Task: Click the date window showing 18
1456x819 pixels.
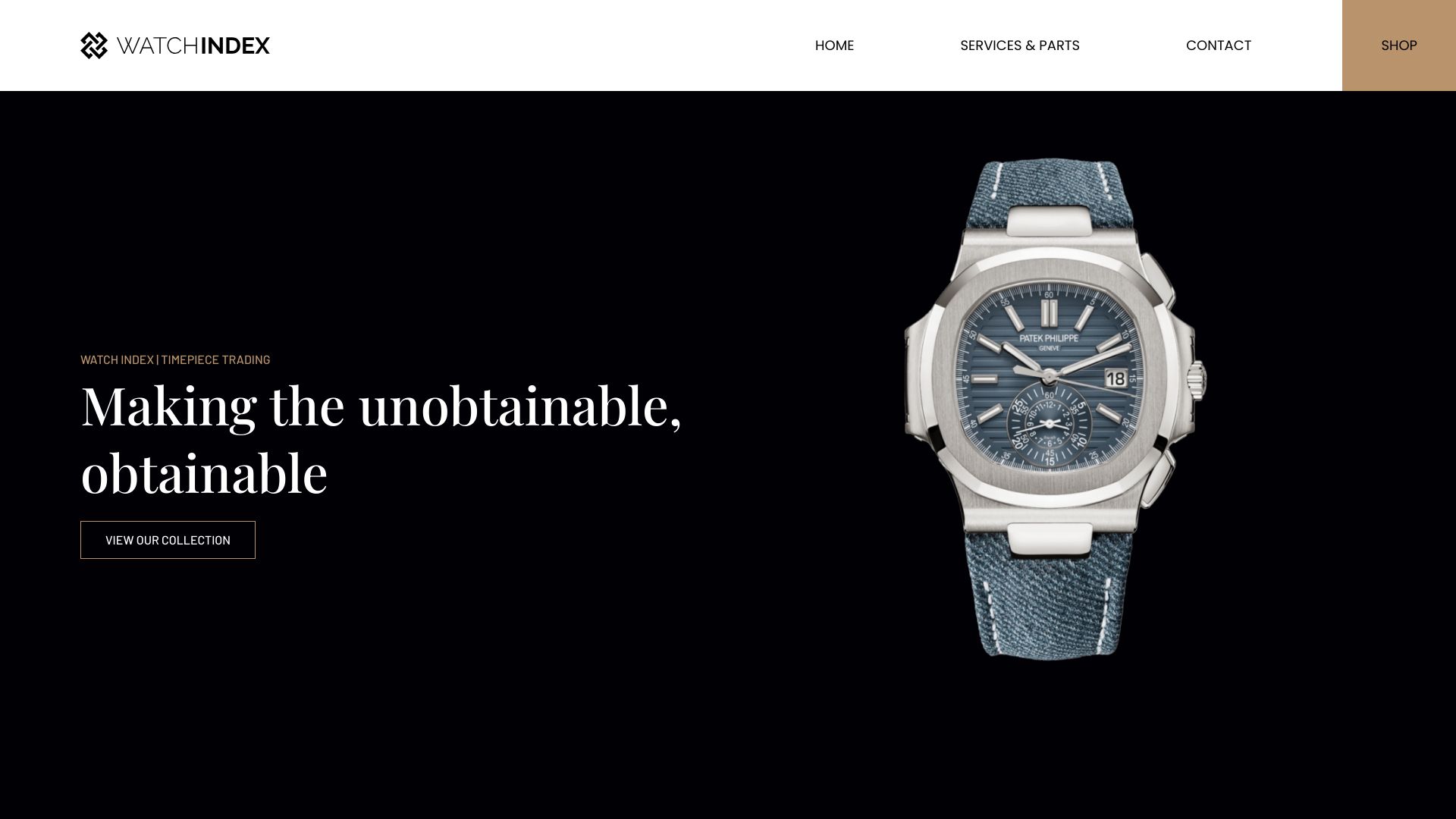Action: (x=1116, y=378)
